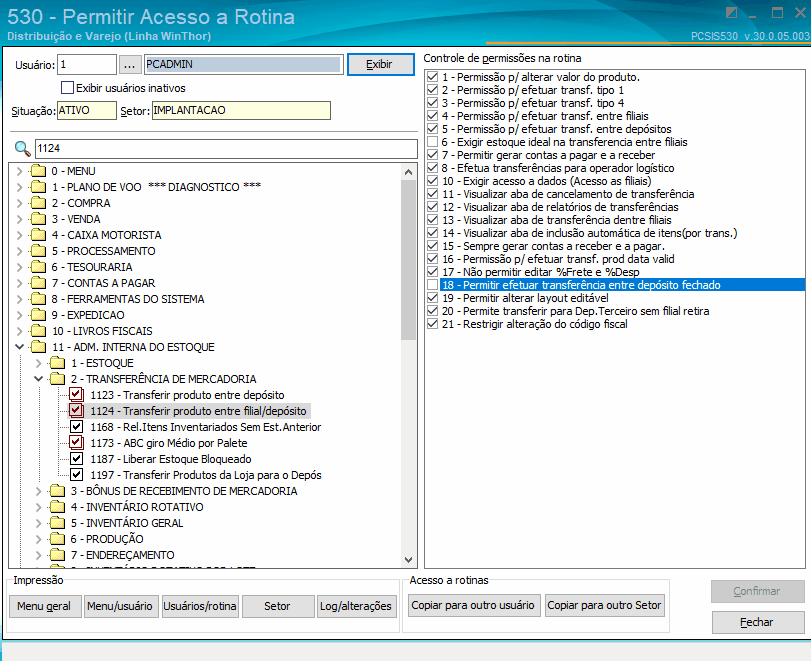The image size is (811, 661).
Task: Toggle checkbox for 1173 ABC giro Médio
Action: point(76,443)
